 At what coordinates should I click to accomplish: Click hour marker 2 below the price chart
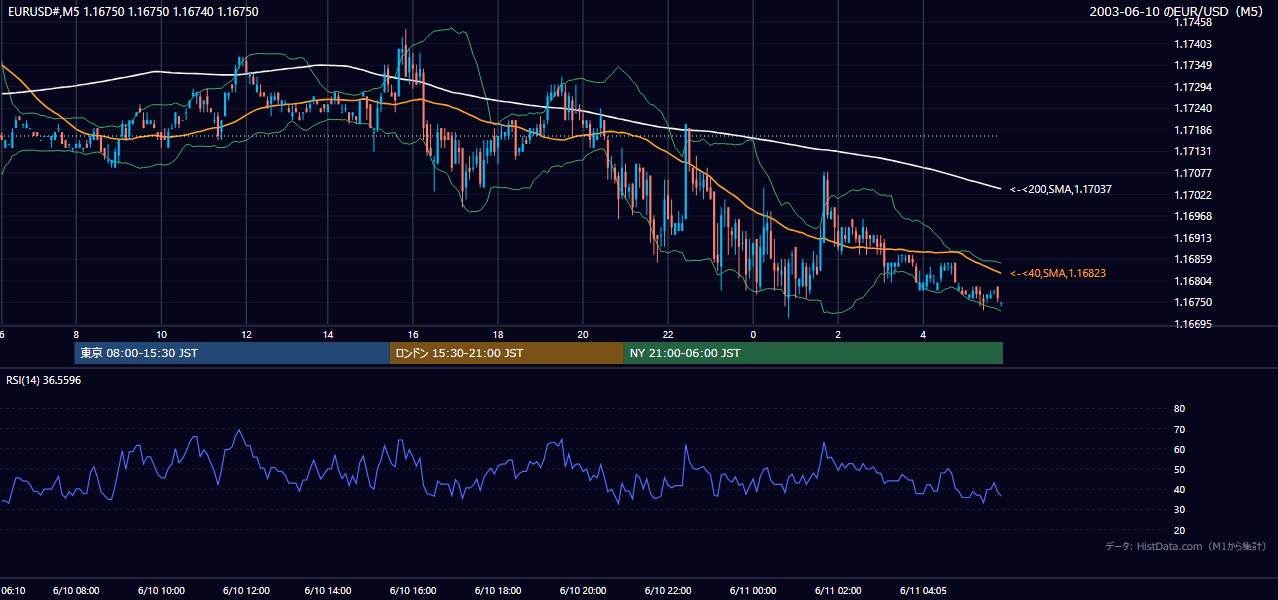pos(838,334)
